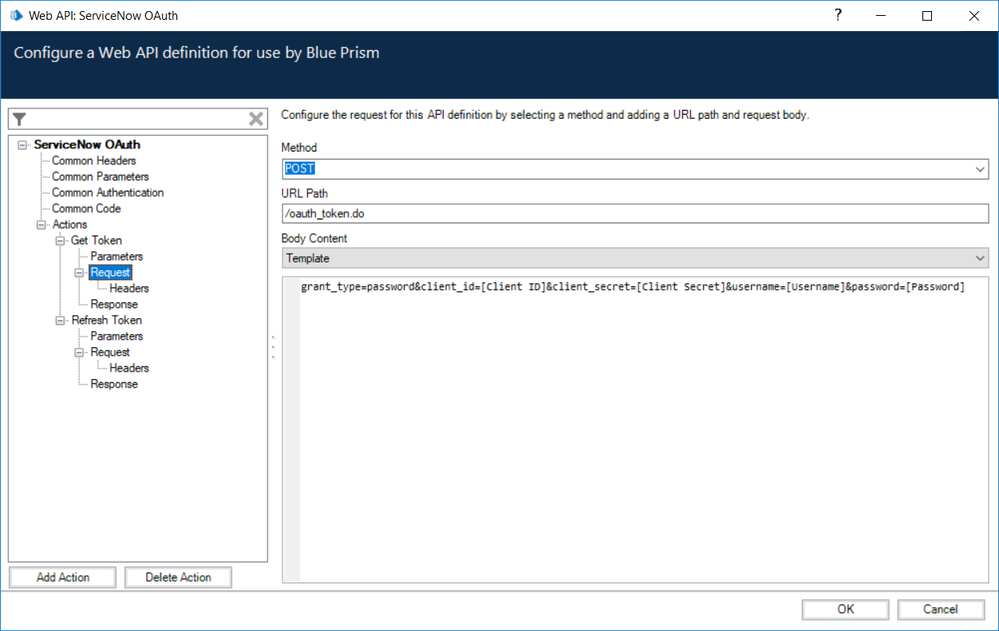Select the highlighted Request under Get Token
Screen dimensions: 999x631
110,272
